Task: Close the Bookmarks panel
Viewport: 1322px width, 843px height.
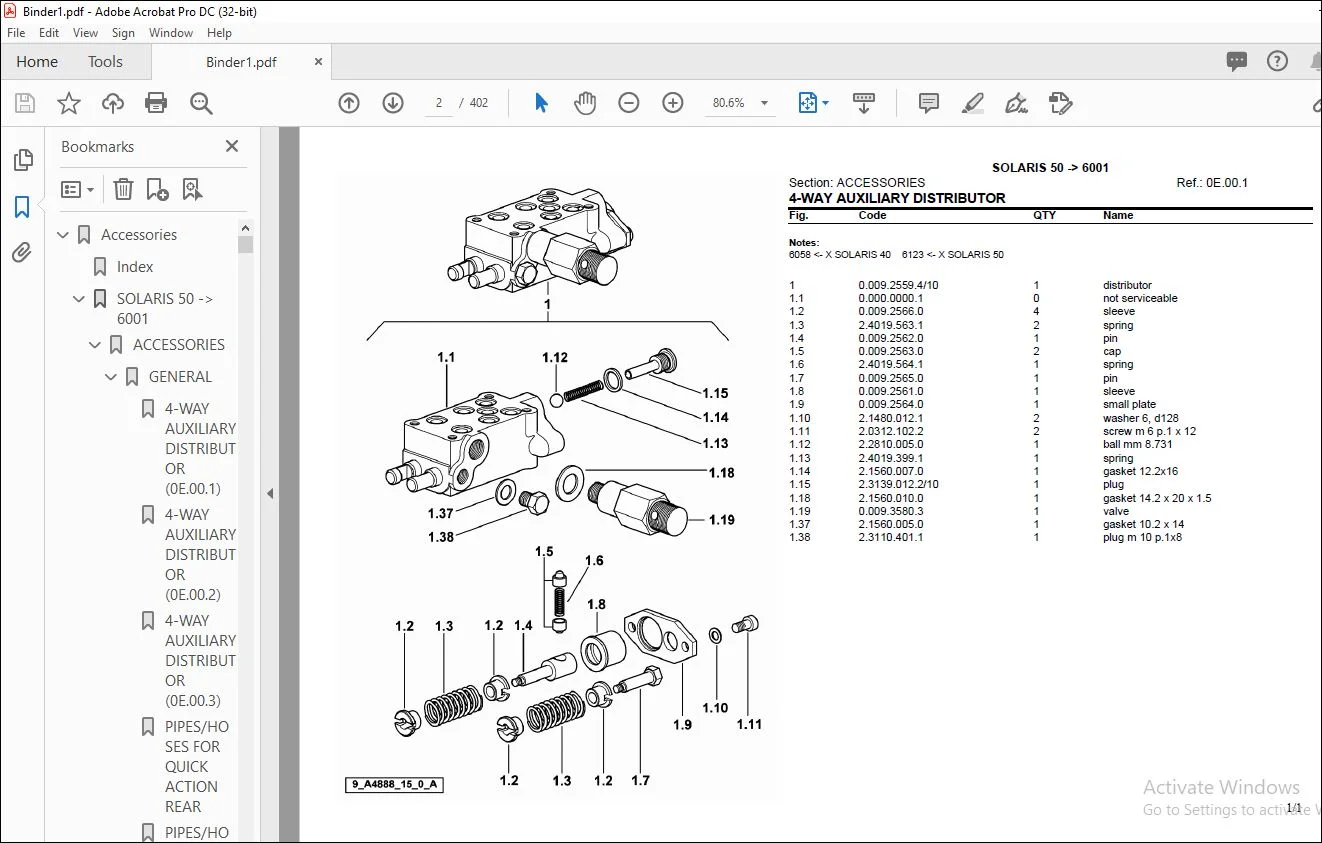Action: [232, 146]
